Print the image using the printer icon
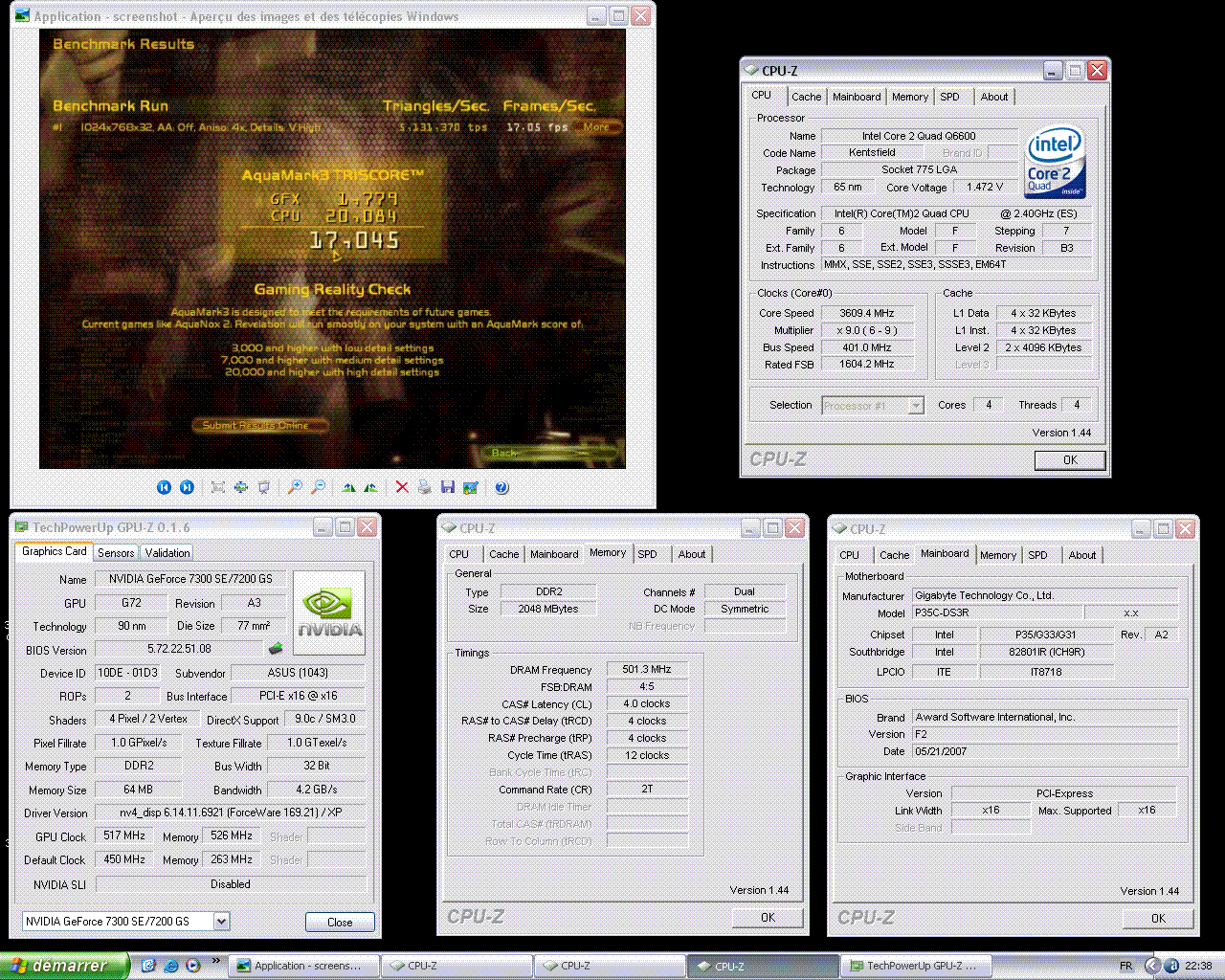The width and height of the screenshot is (1225, 980). [x=424, y=487]
